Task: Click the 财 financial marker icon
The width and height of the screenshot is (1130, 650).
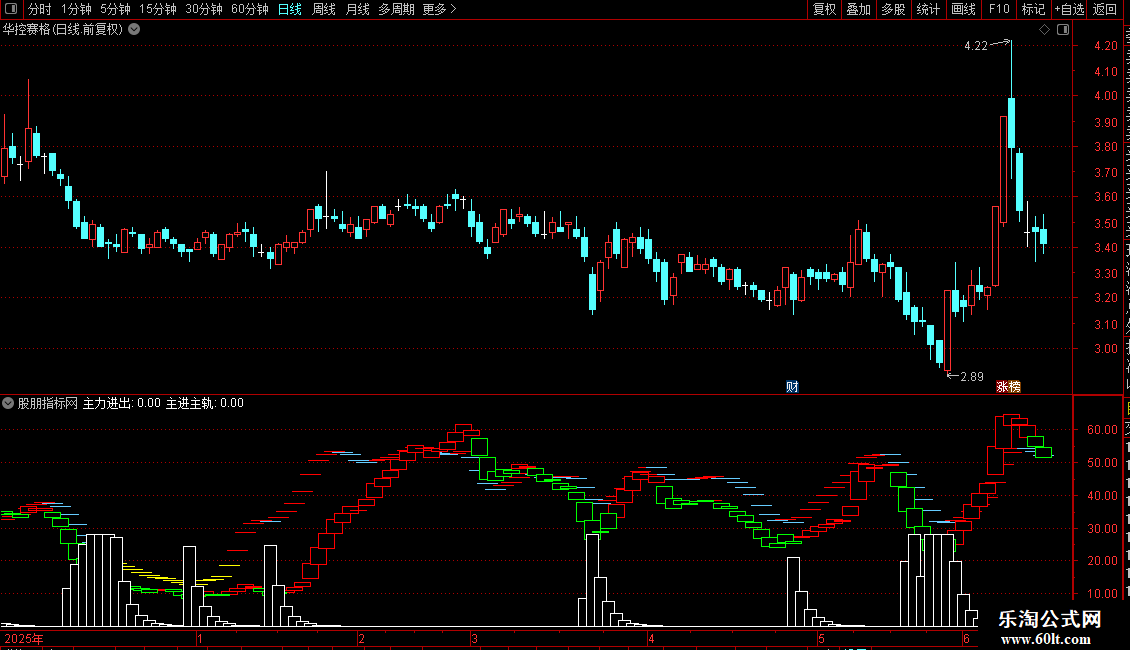Action: 792,387
